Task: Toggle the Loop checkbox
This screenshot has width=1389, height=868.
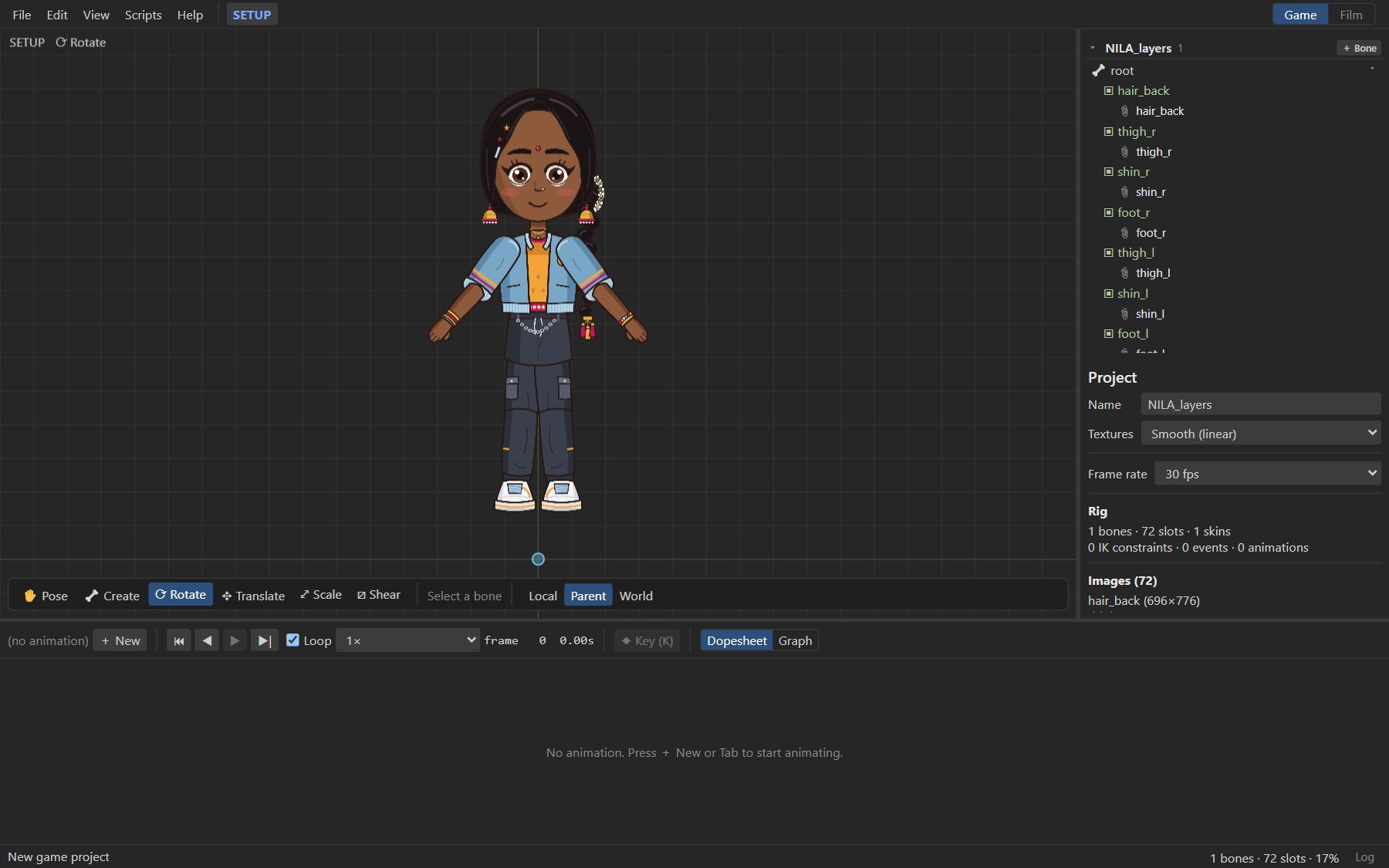Action: point(292,640)
